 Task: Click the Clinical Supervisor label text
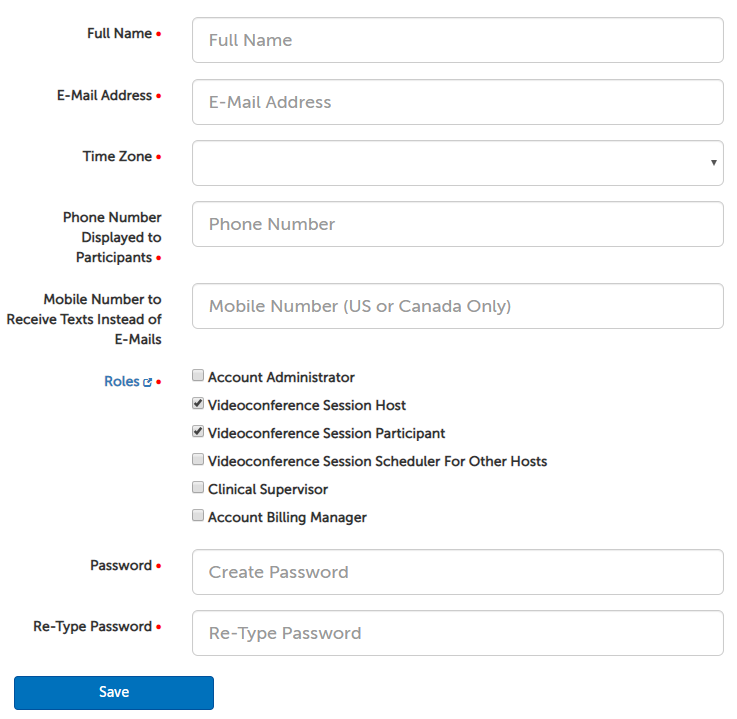pos(268,489)
